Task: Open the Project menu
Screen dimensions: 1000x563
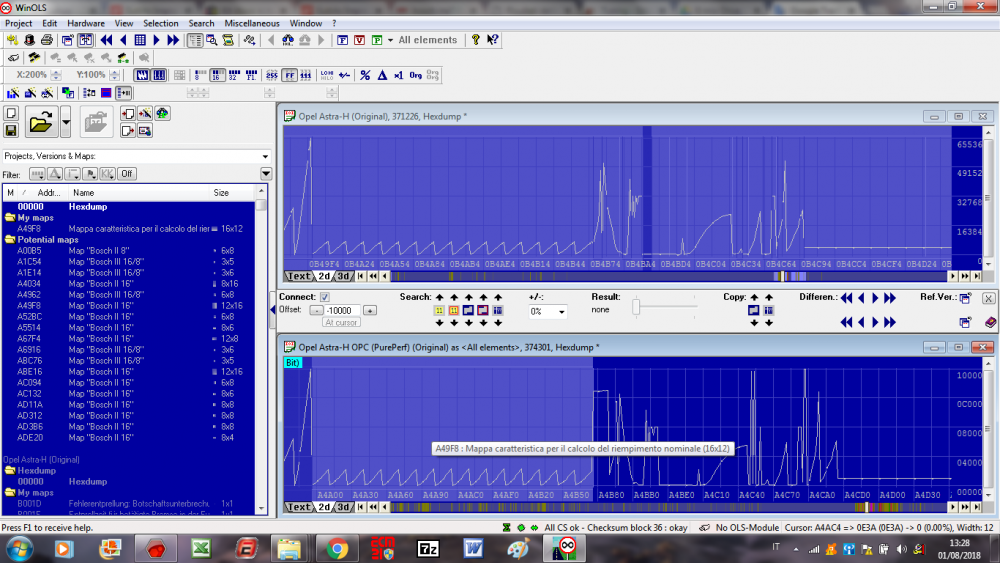Action: [18, 23]
